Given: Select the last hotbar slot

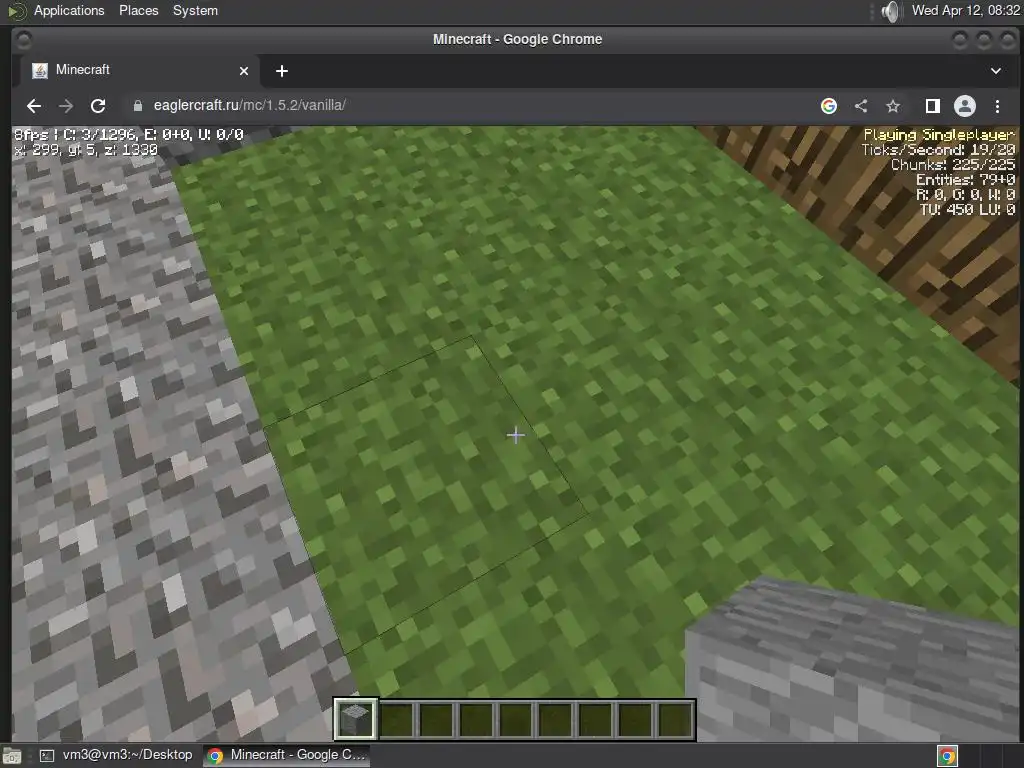Looking at the screenshot, I should point(675,719).
